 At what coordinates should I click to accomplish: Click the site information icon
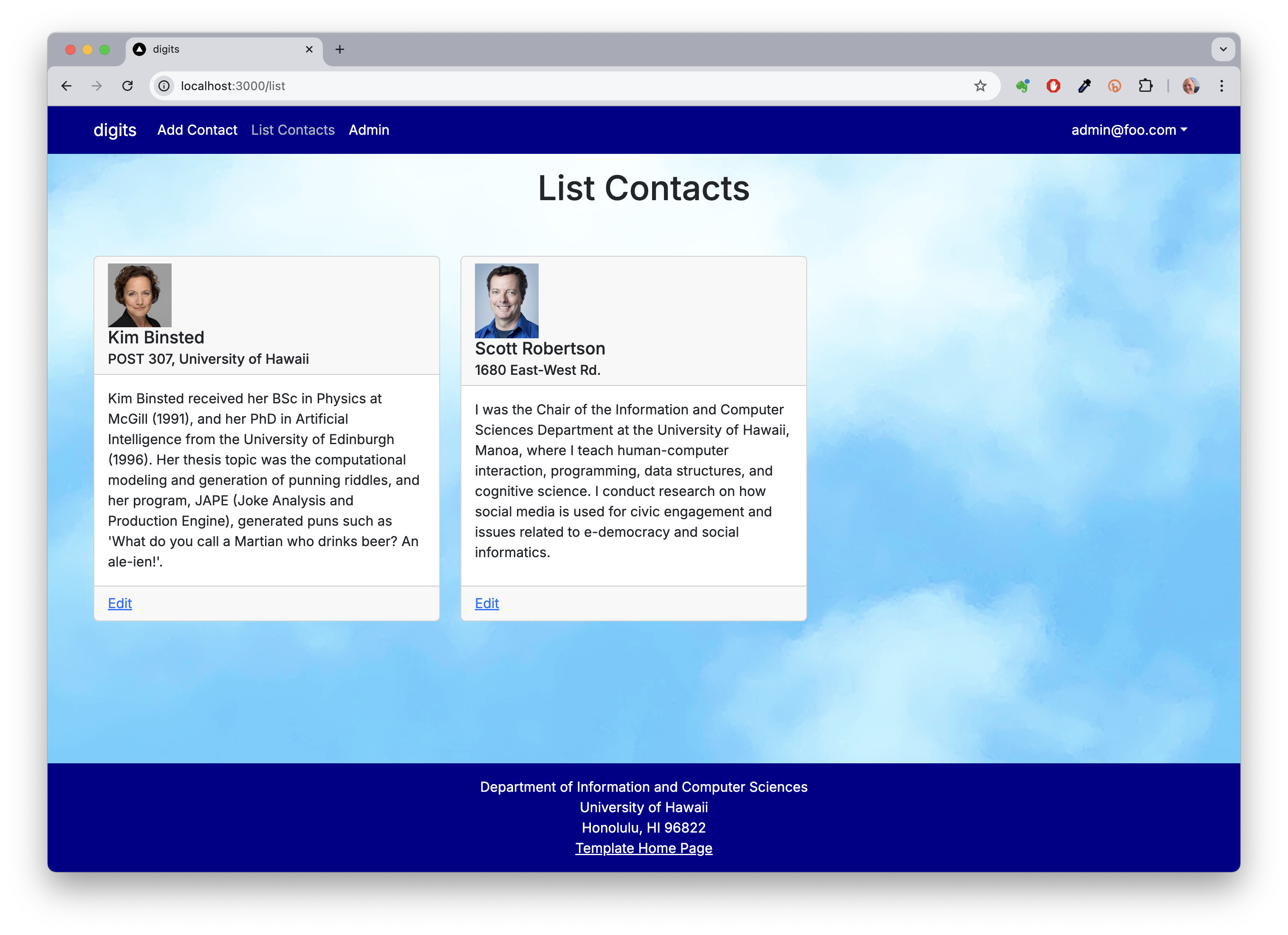164,86
